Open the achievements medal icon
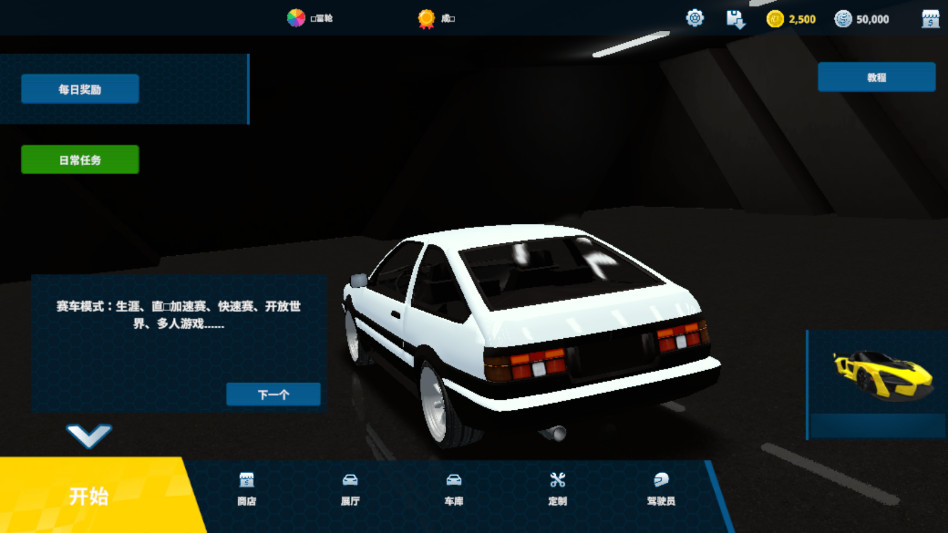 click(x=426, y=19)
